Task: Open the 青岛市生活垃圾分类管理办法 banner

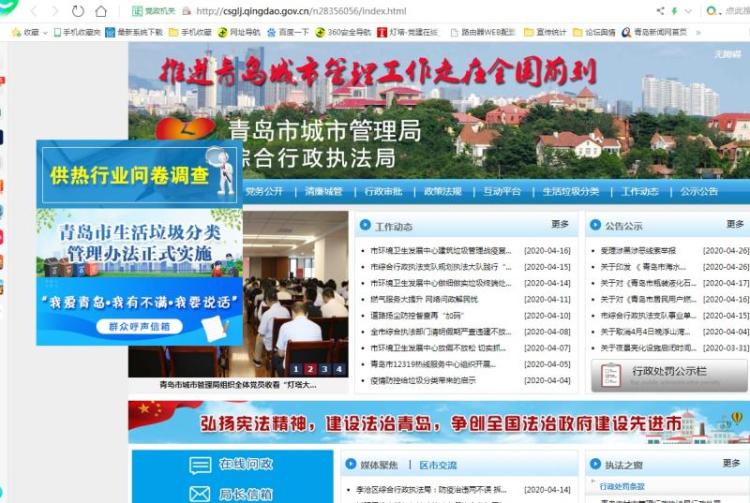Action: 139,243
